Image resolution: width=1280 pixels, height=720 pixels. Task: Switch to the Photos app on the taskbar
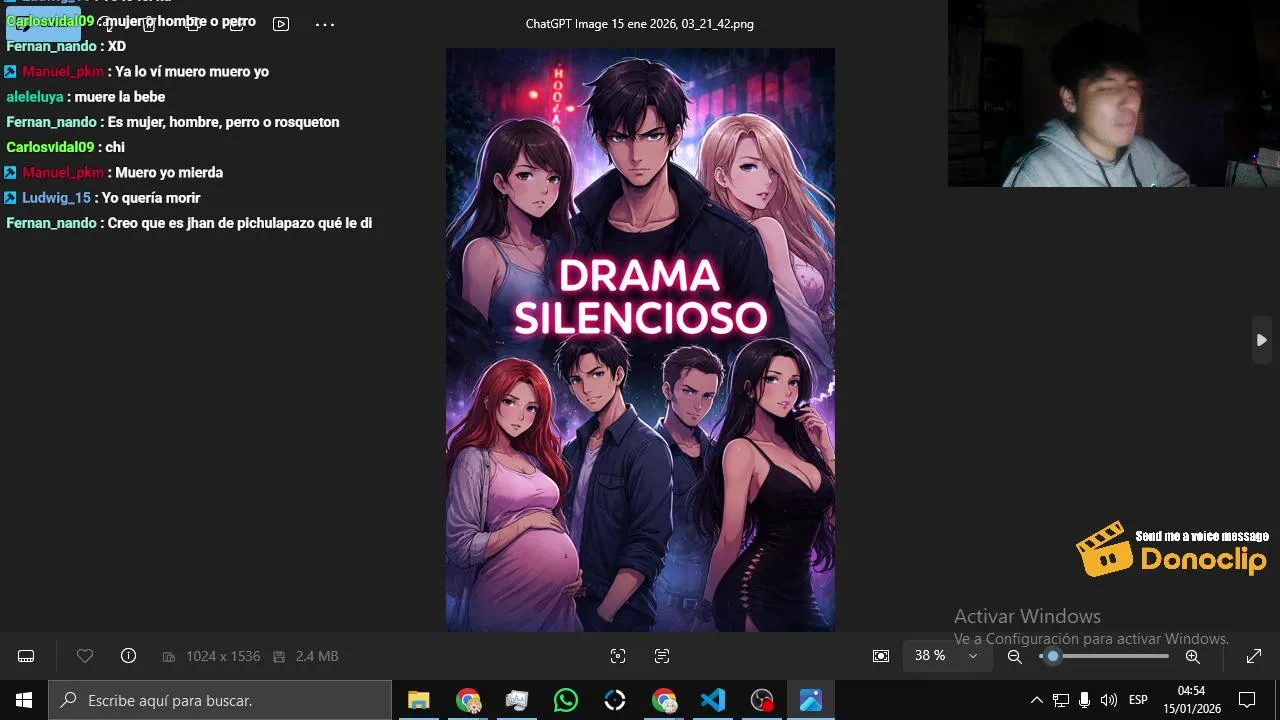coord(811,700)
